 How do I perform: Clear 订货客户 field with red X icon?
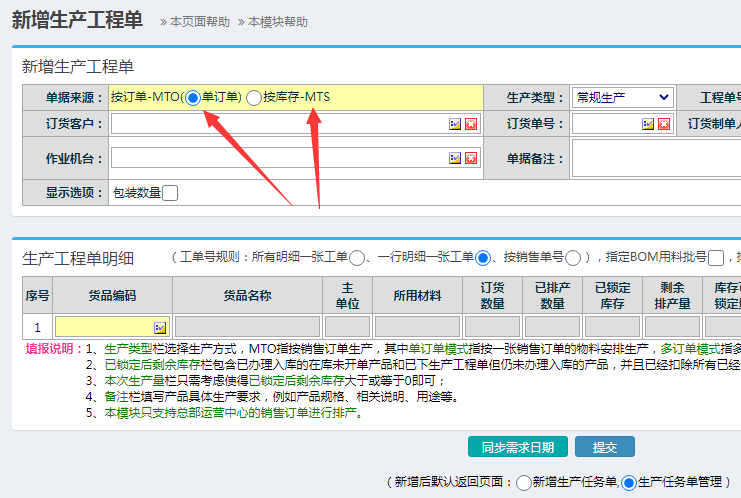470,124
